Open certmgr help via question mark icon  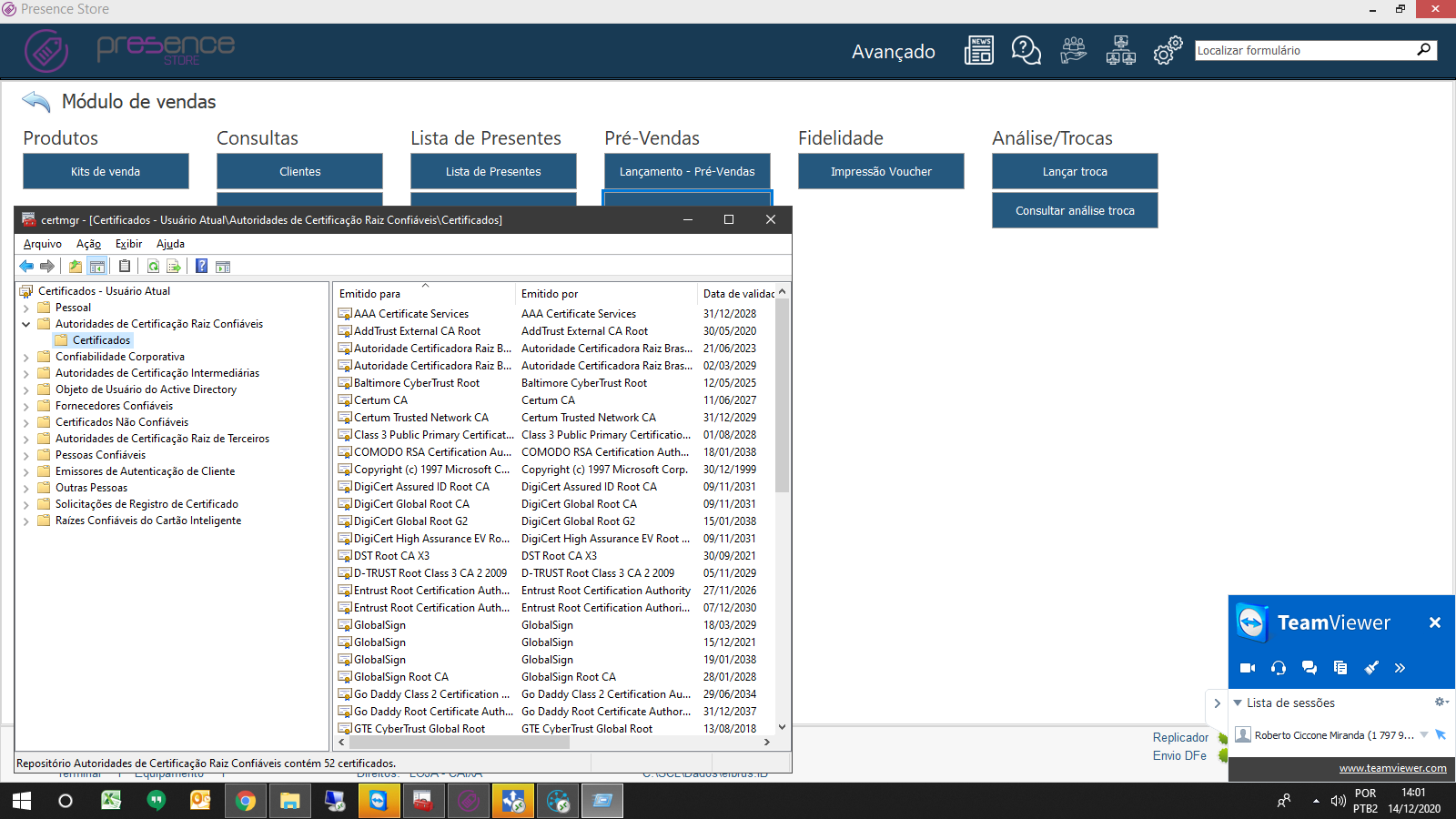(201, 266)
